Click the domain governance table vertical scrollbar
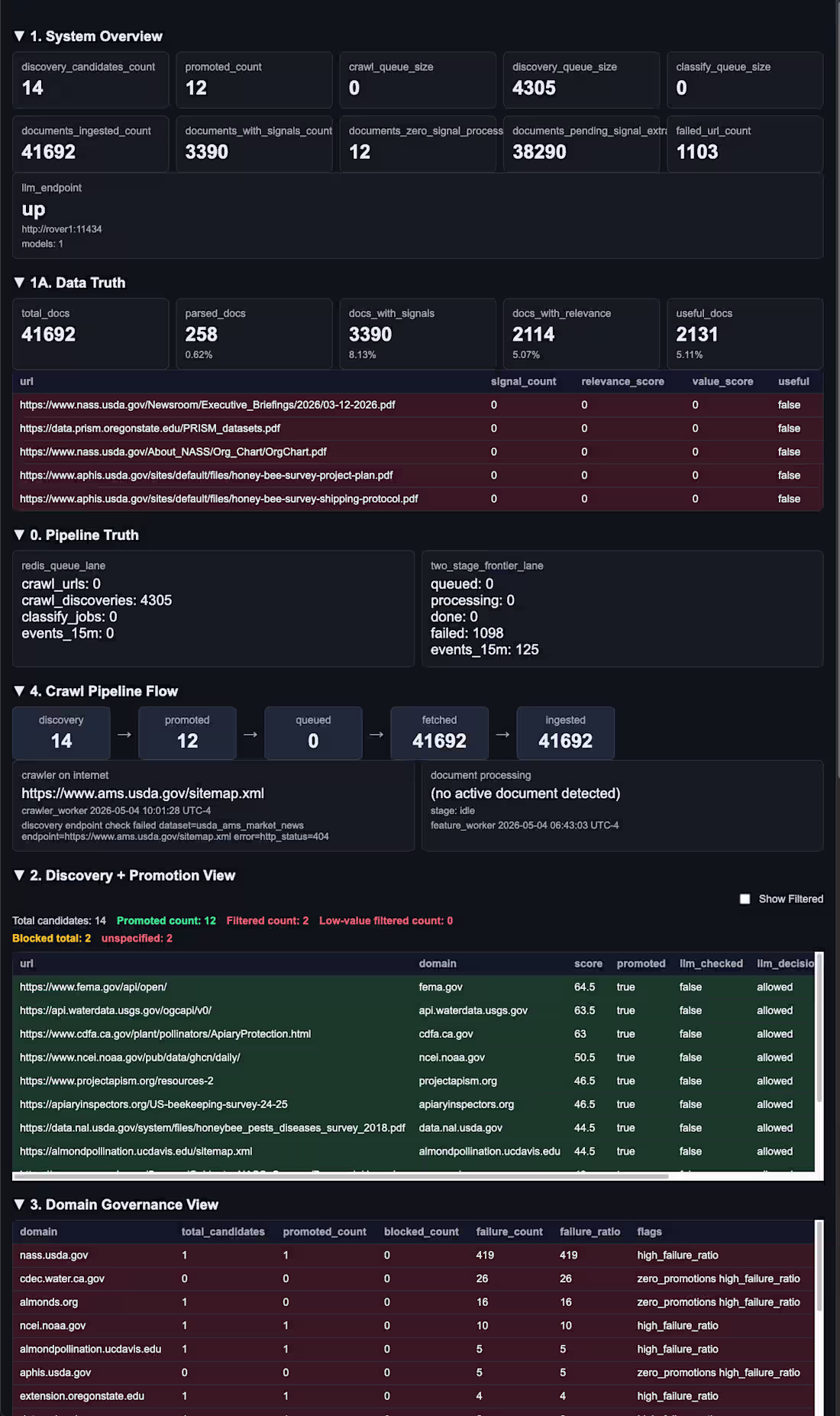This screenshot has height=1416, width=840. [819, 1266]
